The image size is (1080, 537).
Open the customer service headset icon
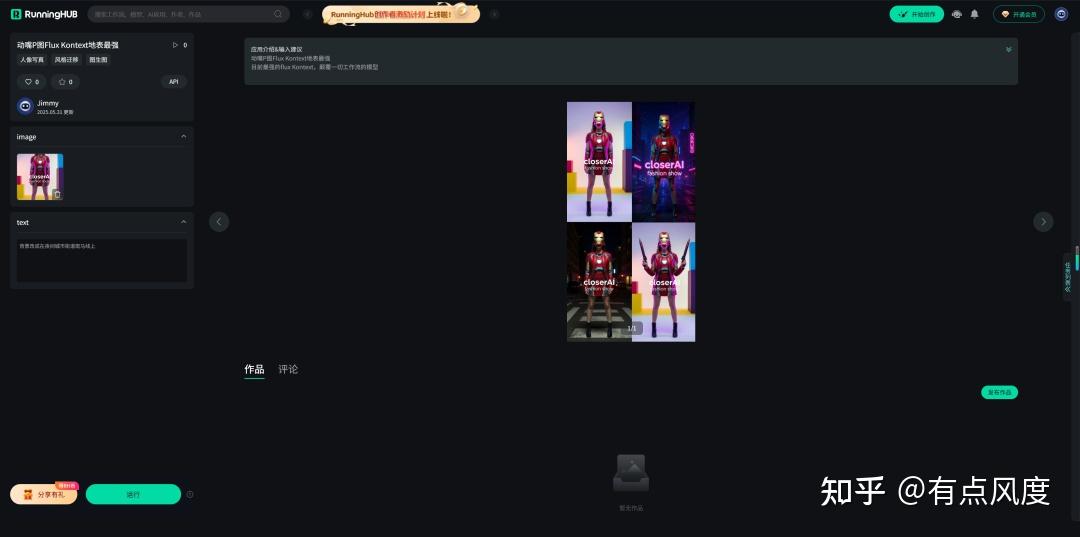(x=957, y=14)
